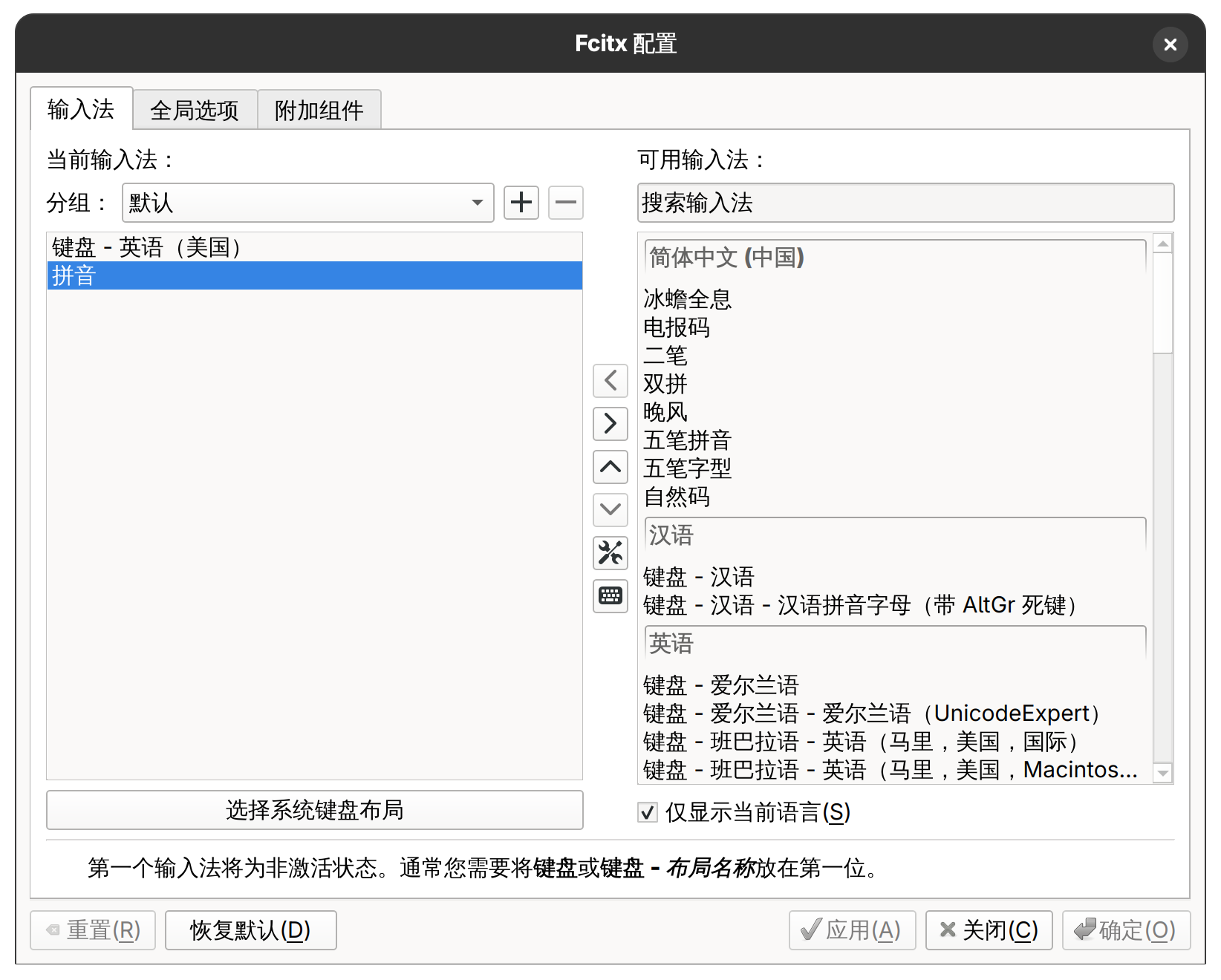Switch to the 输入法 tab
1221x980 pixels.
81,109
